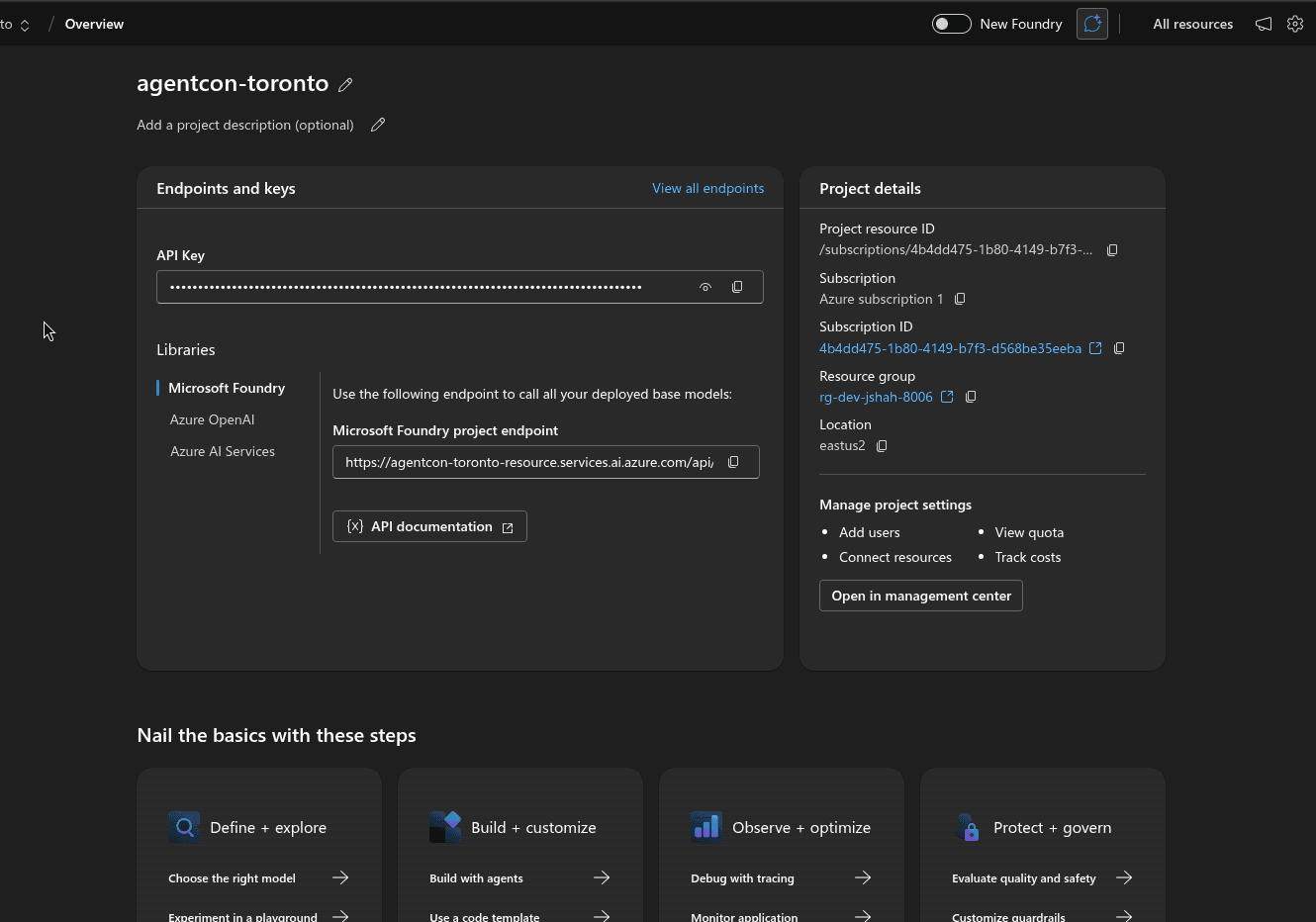Click the Observe + optimize chart icon

click(x=706, y=827)
